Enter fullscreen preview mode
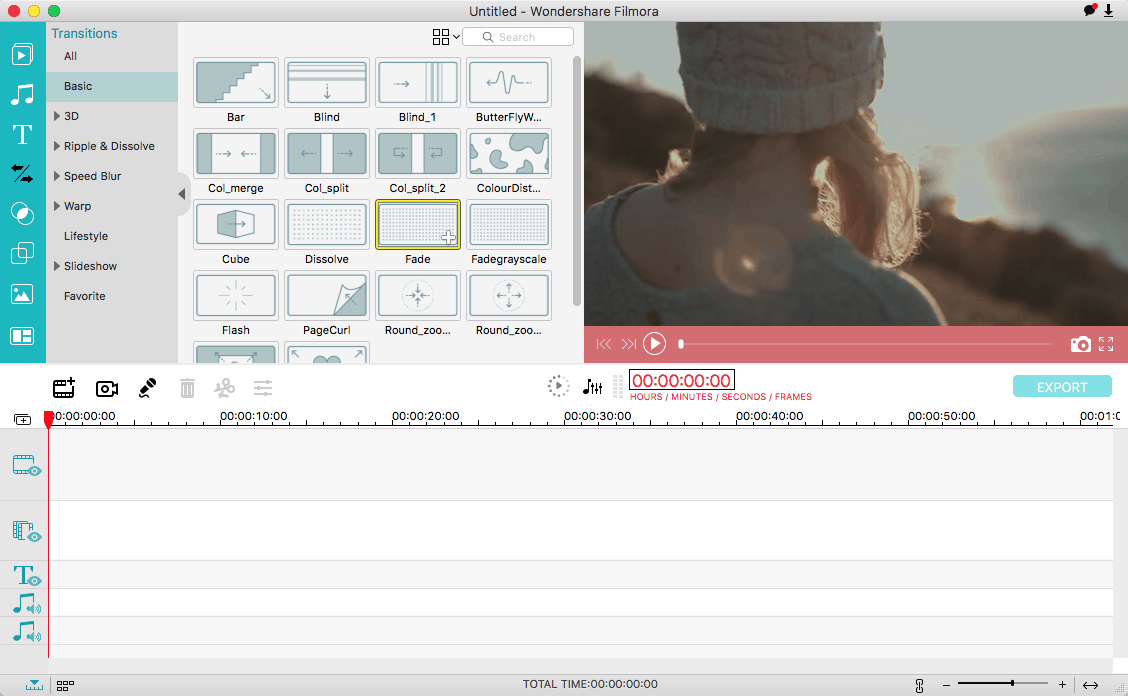The image size is (1128, 696). pyautogui.click(x=1106, y=344)
